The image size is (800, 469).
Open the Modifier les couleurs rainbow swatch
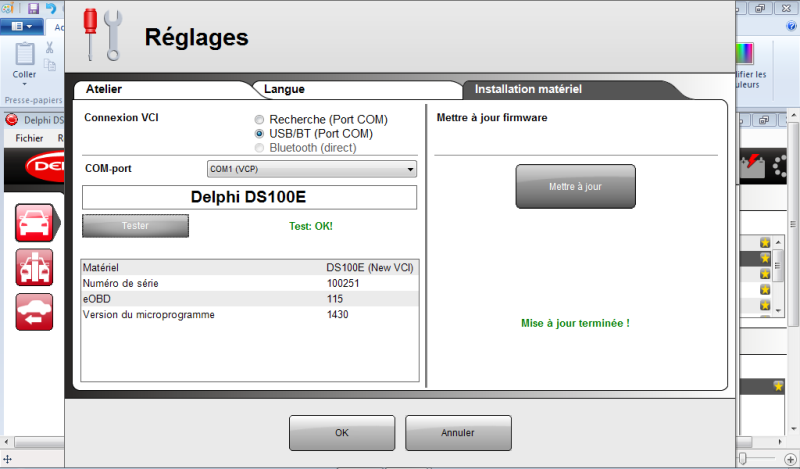[x=744, y=53]
